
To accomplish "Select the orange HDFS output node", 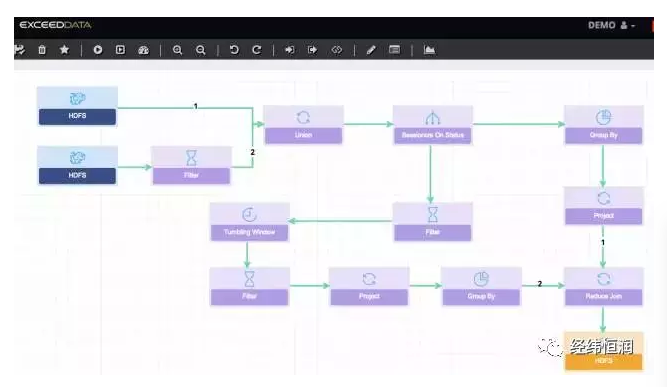I will 604,351.
